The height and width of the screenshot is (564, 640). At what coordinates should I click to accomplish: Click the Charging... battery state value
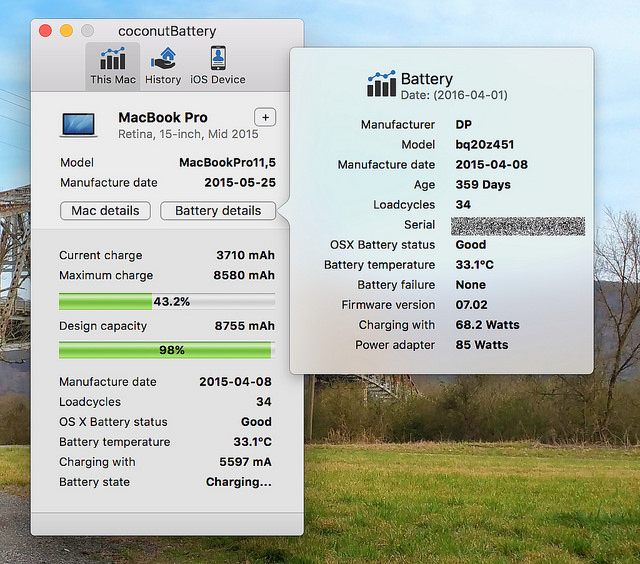239,482
